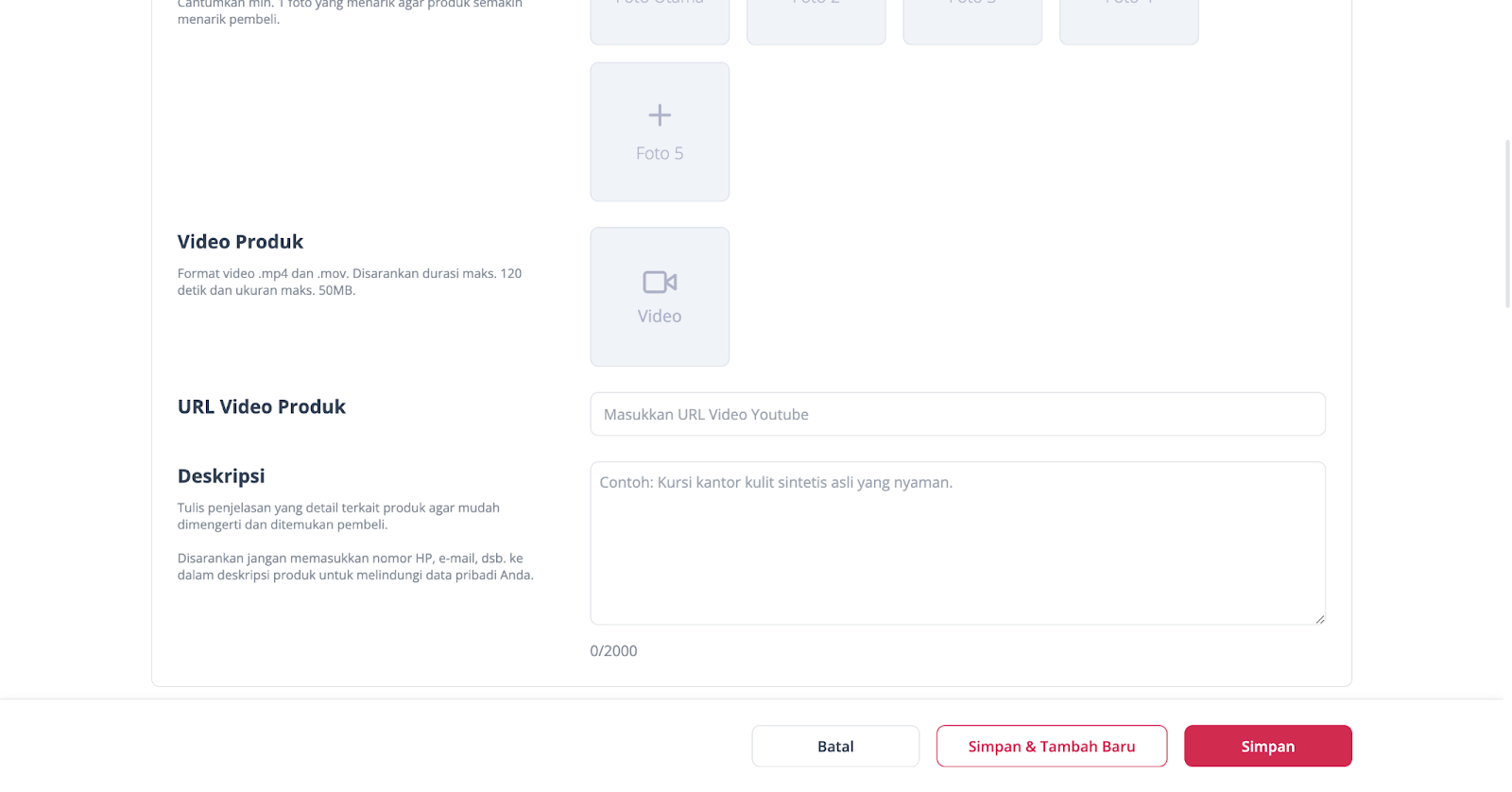Click the Foto 5 tile label
This screenshot has width=1512, height=792.
click(x=660, y=153)
